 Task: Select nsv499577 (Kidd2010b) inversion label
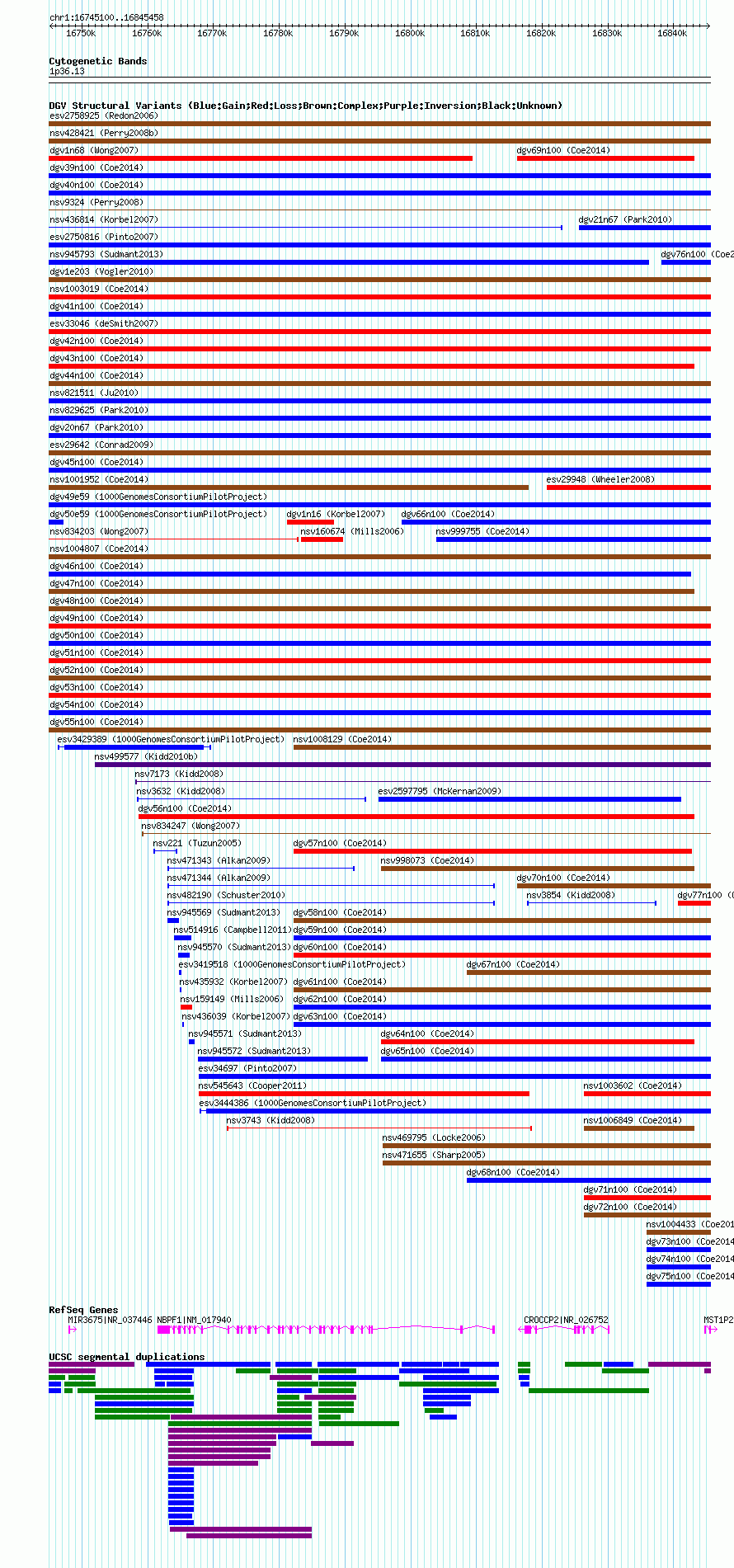pyautogui.click(x=147, y=756)
